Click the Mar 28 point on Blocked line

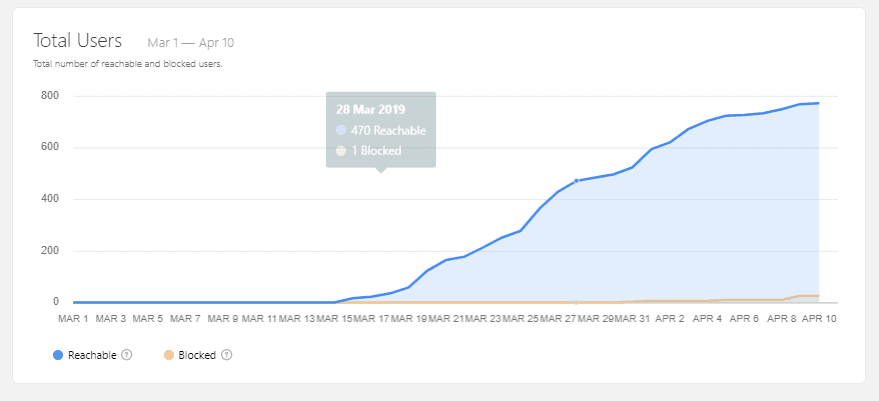pos(577,301)
